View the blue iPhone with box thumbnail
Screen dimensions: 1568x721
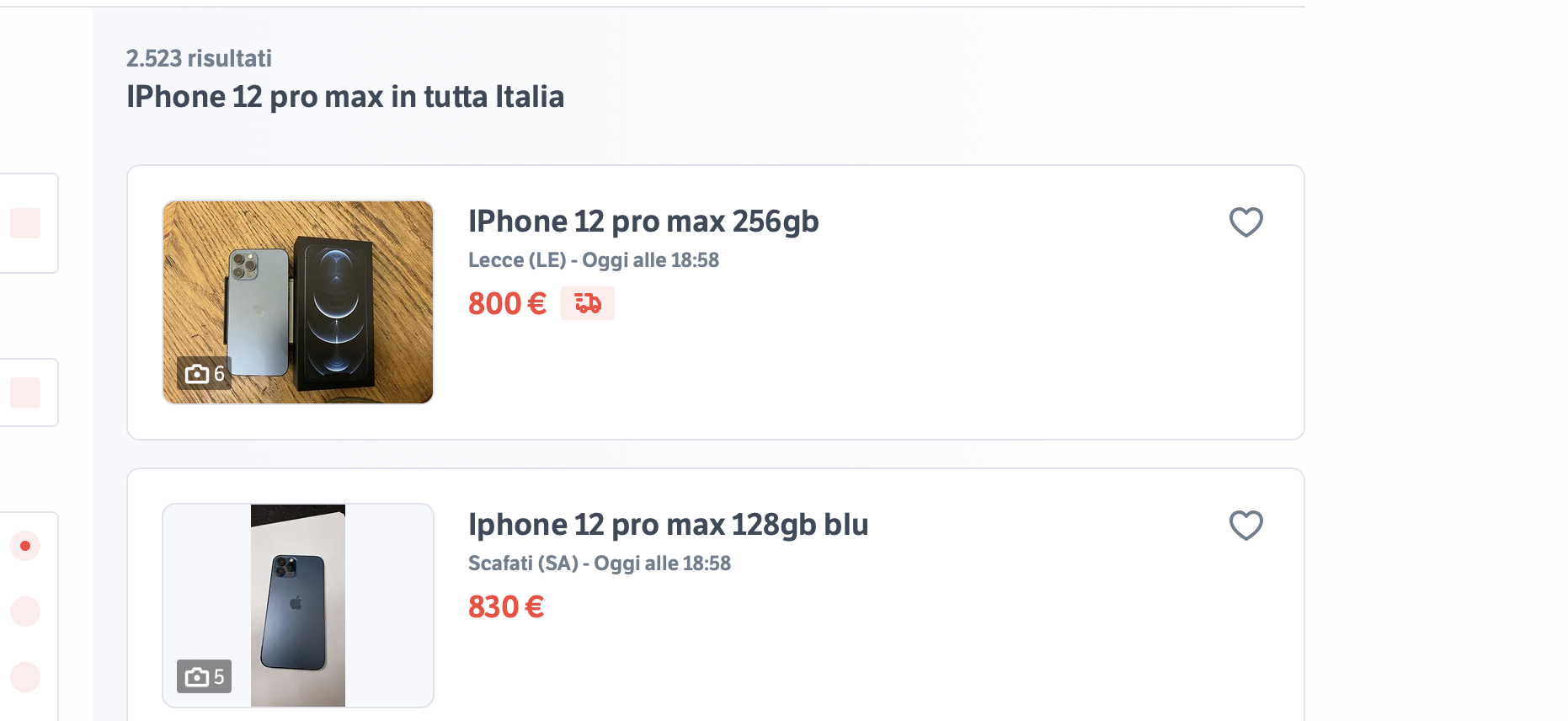coord(298,302)
